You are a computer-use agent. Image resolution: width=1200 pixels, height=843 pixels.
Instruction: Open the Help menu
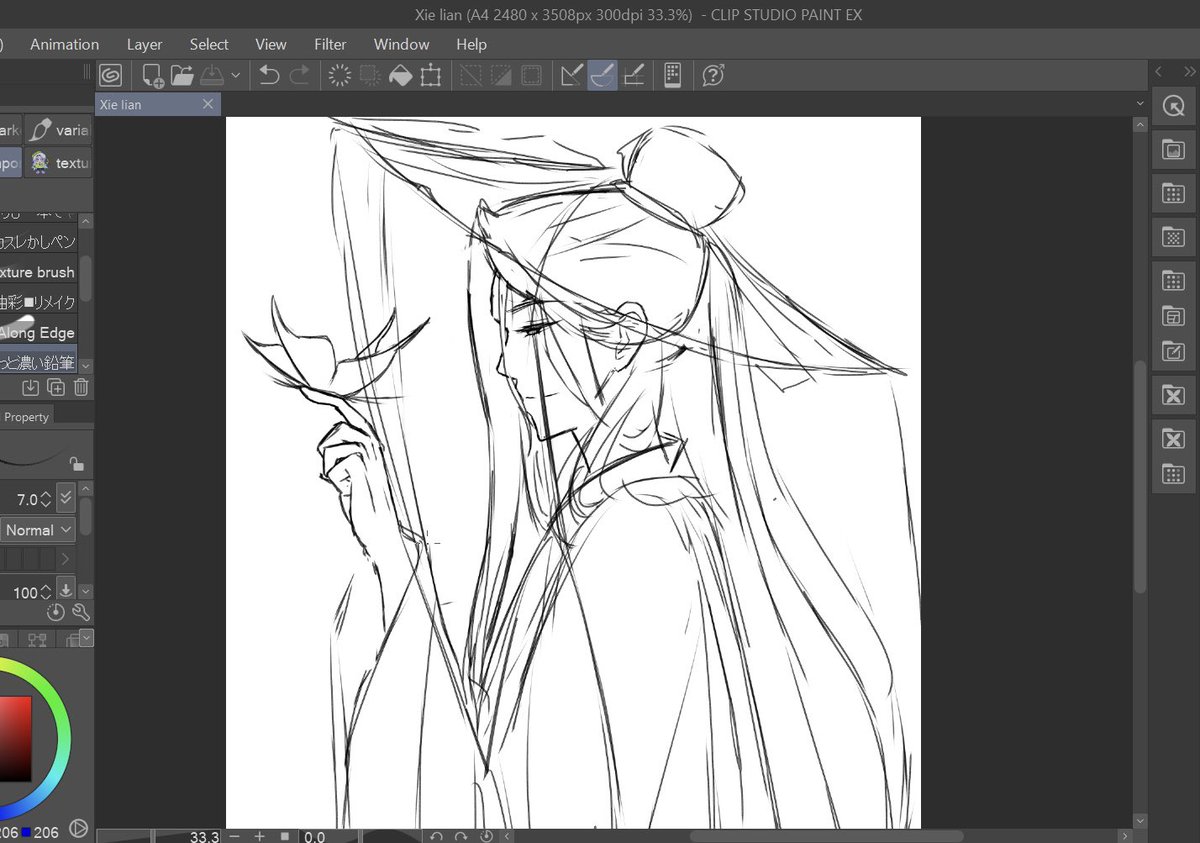coord(471,44)
